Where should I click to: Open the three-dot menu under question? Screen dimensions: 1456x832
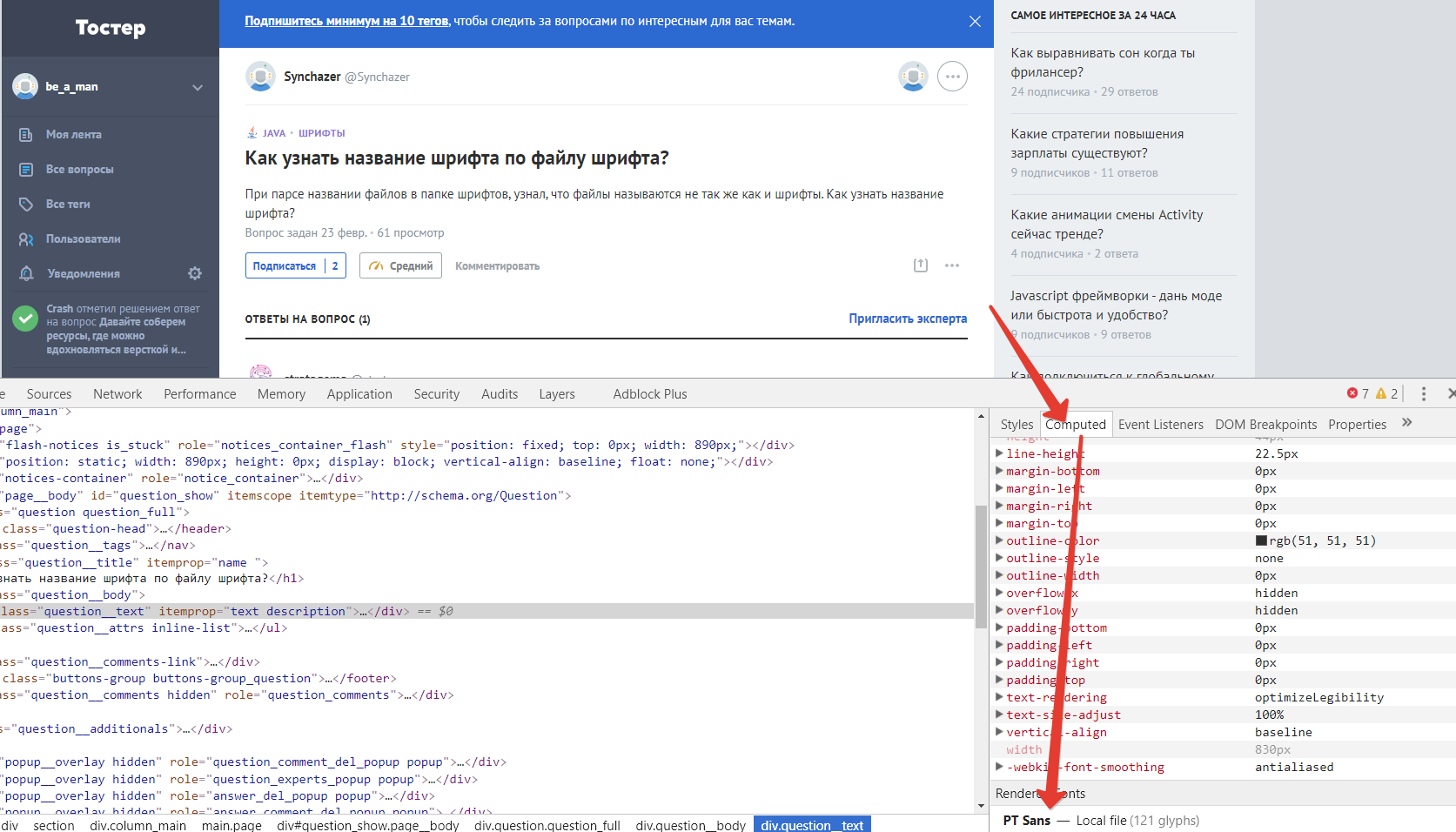(952, 265)
